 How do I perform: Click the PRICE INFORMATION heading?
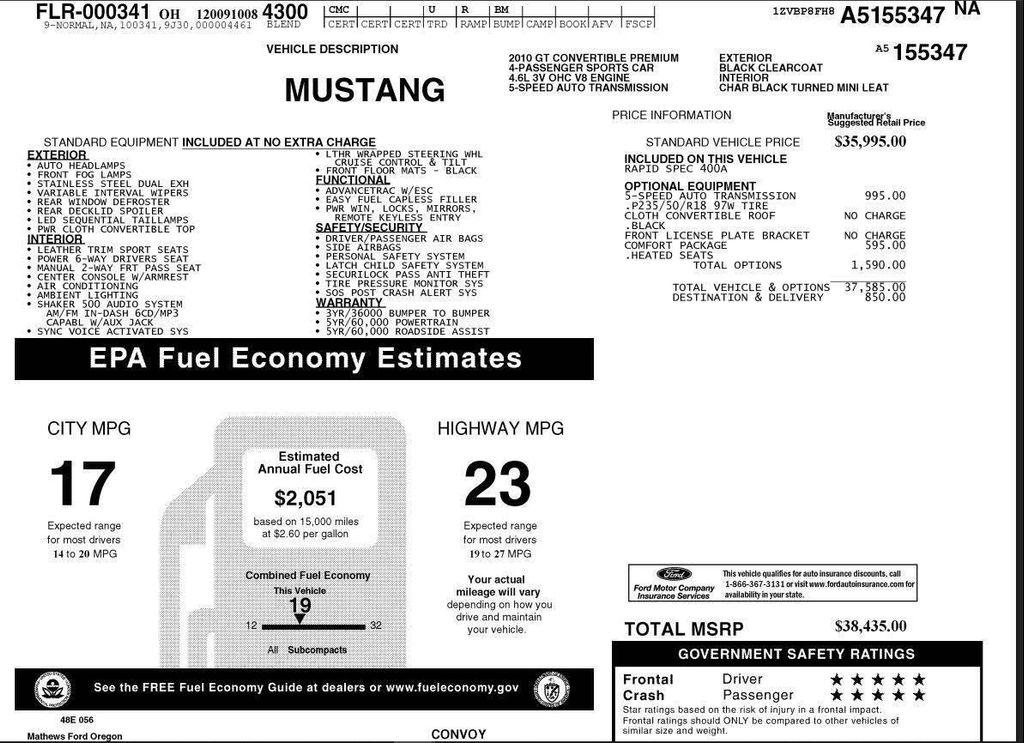[x=671, y=115]
